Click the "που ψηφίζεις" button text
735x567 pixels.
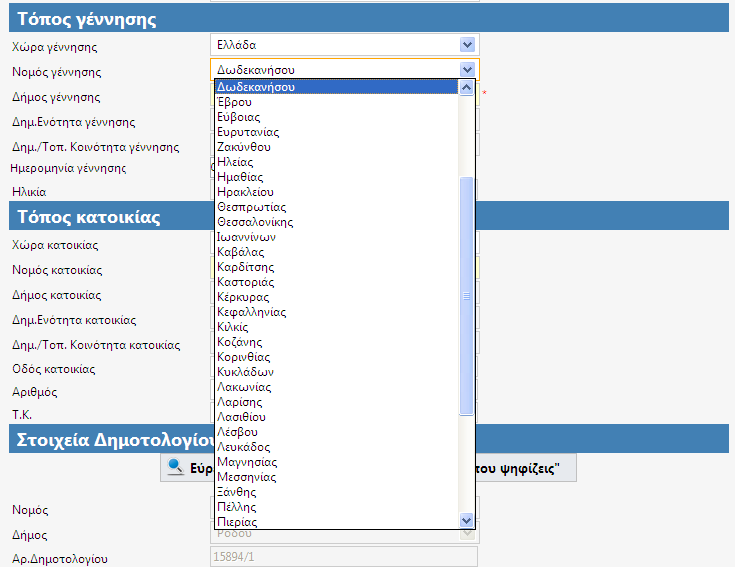coord(518,468)
